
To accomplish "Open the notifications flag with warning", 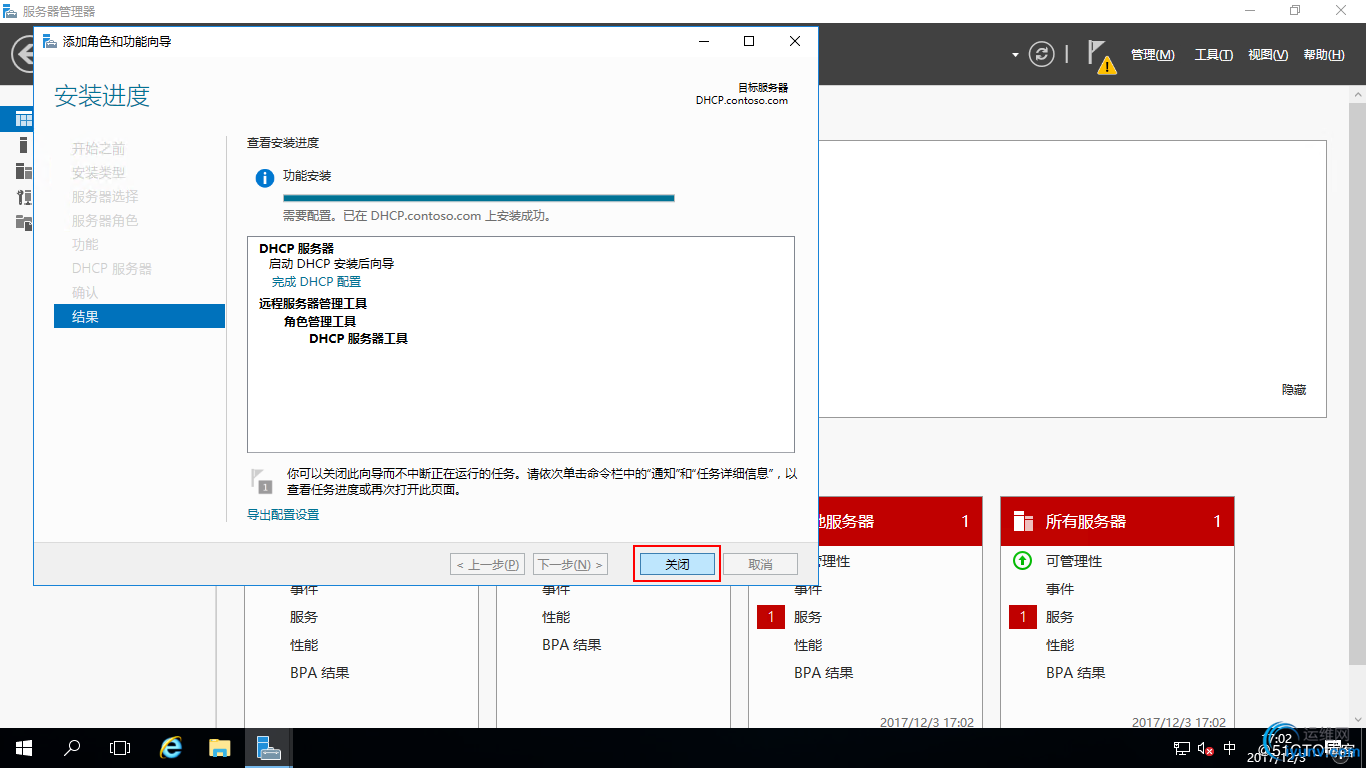I will 1102,57.
